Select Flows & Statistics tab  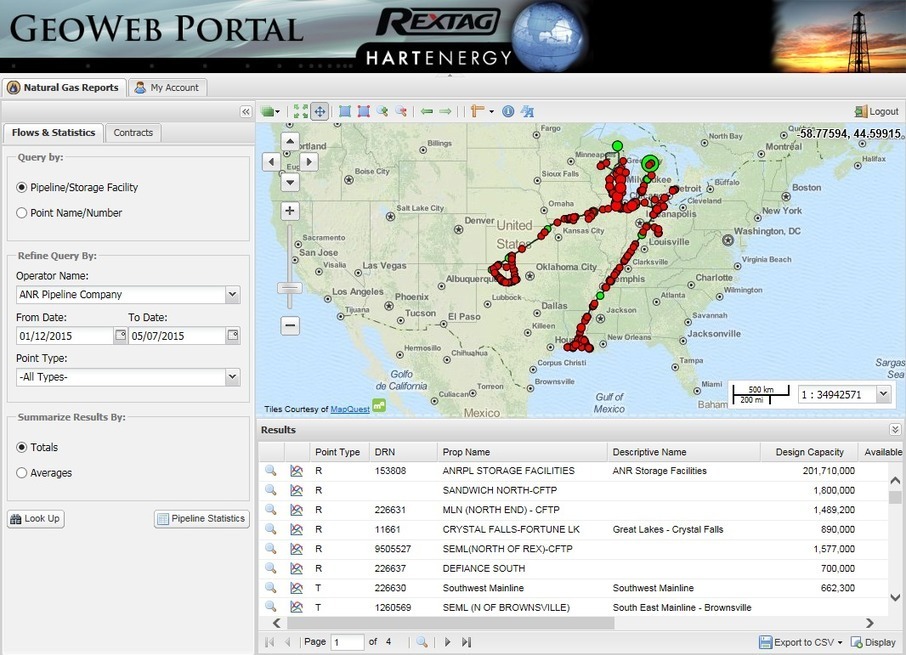53,132
